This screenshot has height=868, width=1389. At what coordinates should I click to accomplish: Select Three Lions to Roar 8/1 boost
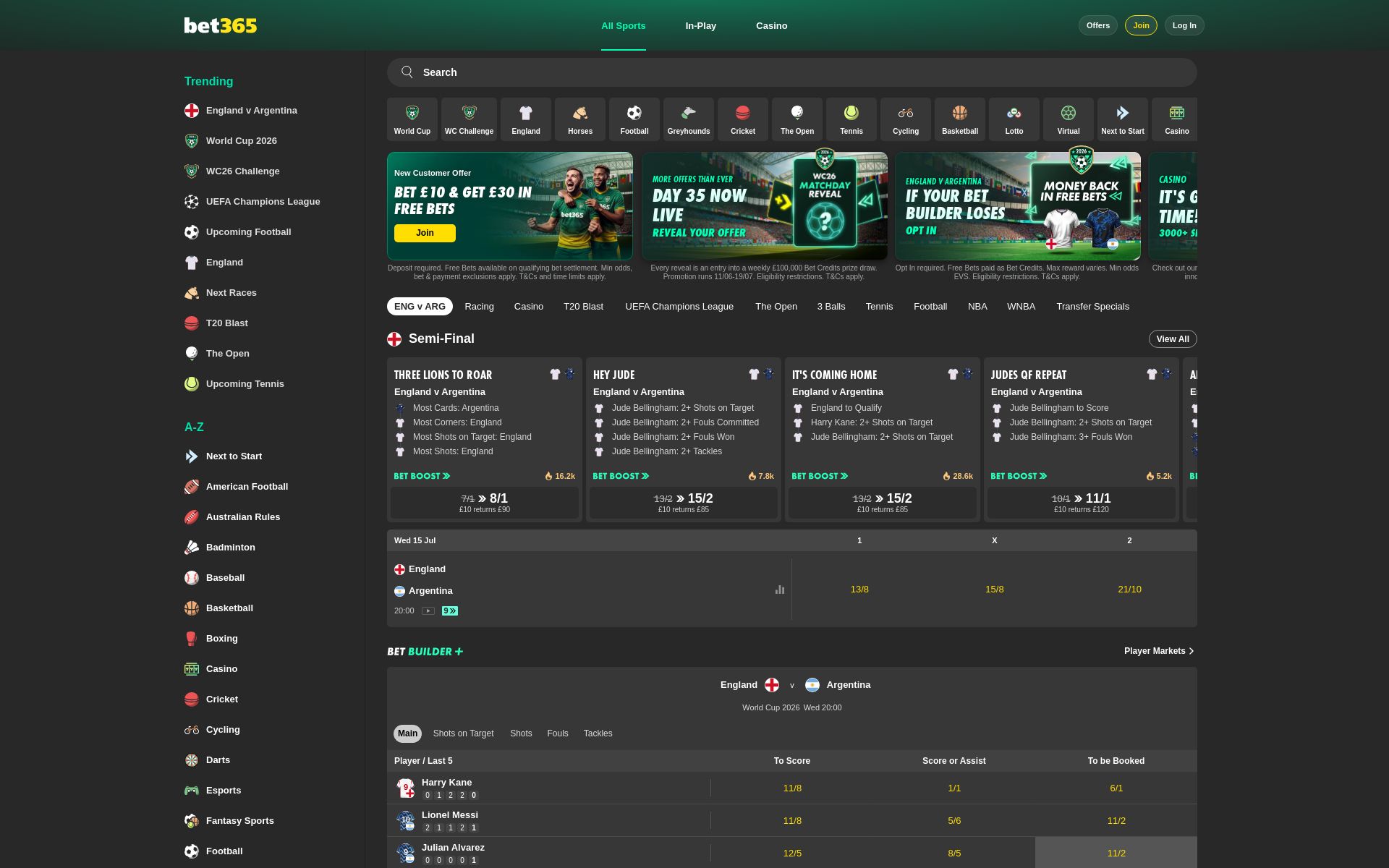pyautogui.click(x=485, y=503)
